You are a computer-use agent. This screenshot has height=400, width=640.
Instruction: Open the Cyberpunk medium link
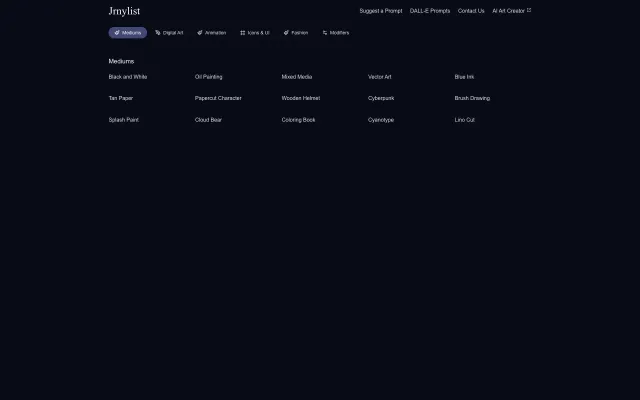(x=381, y=98)
